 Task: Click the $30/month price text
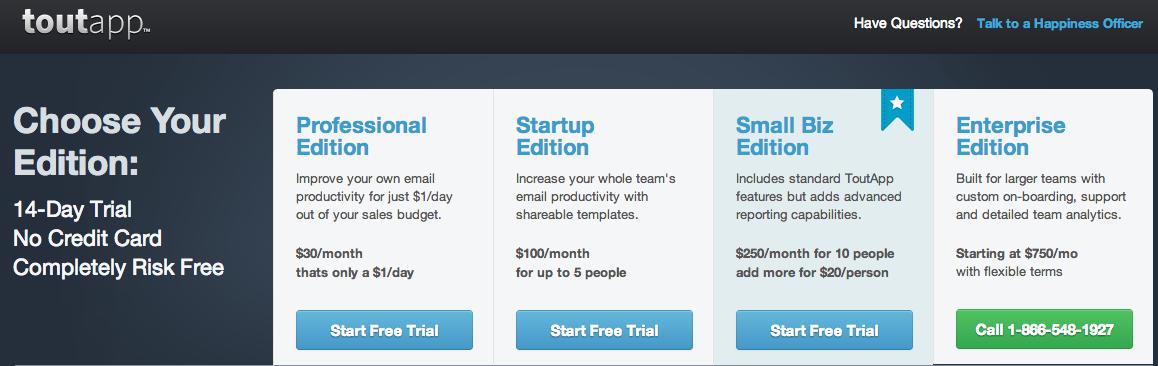pyautogui.click(x=329, y=254)
